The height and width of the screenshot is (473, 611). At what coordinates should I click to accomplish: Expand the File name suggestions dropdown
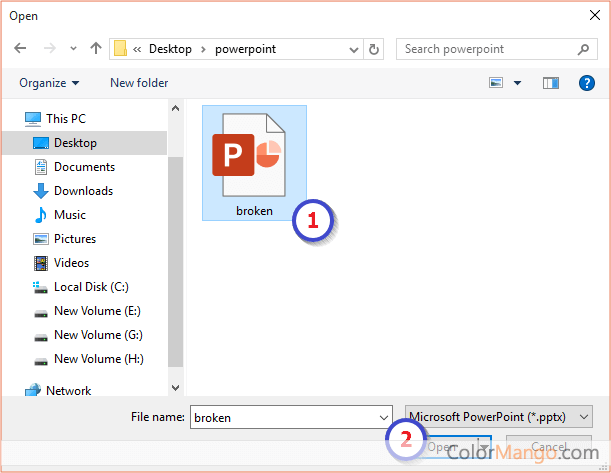pos(384,416)
